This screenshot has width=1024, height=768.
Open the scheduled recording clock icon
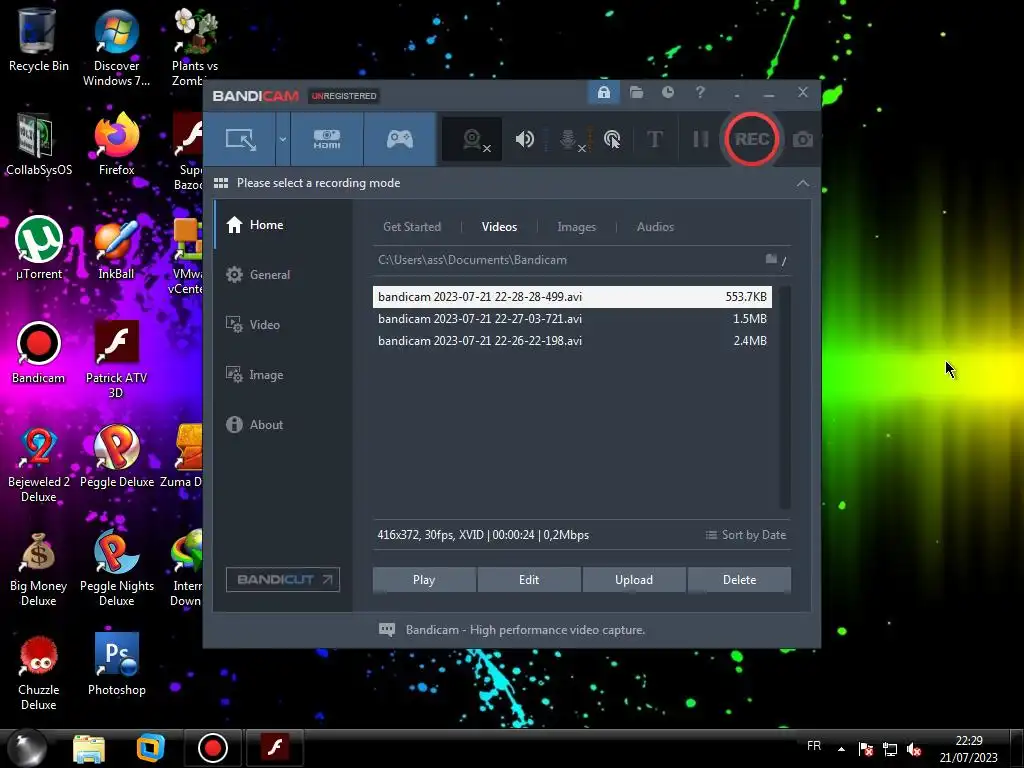pos(668,93)
